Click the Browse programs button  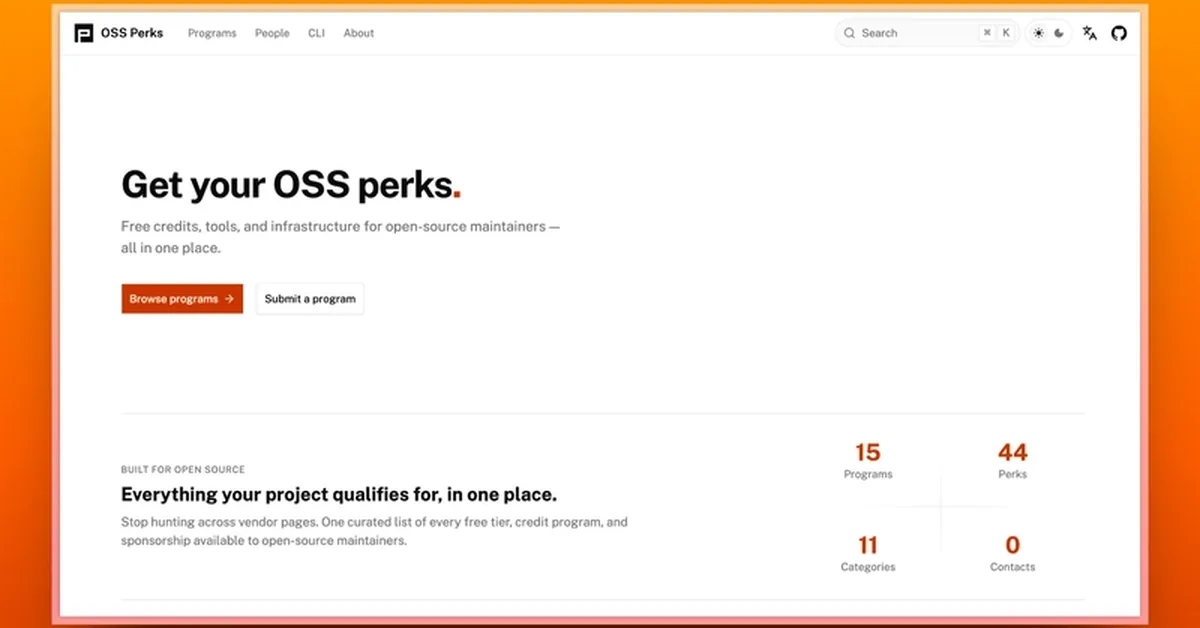(181, 298)
